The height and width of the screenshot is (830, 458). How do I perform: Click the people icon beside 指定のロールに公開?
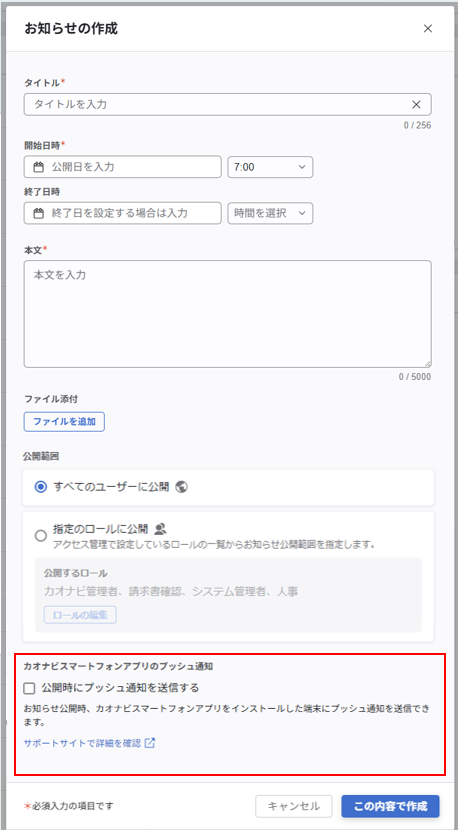tap(161, 529)
